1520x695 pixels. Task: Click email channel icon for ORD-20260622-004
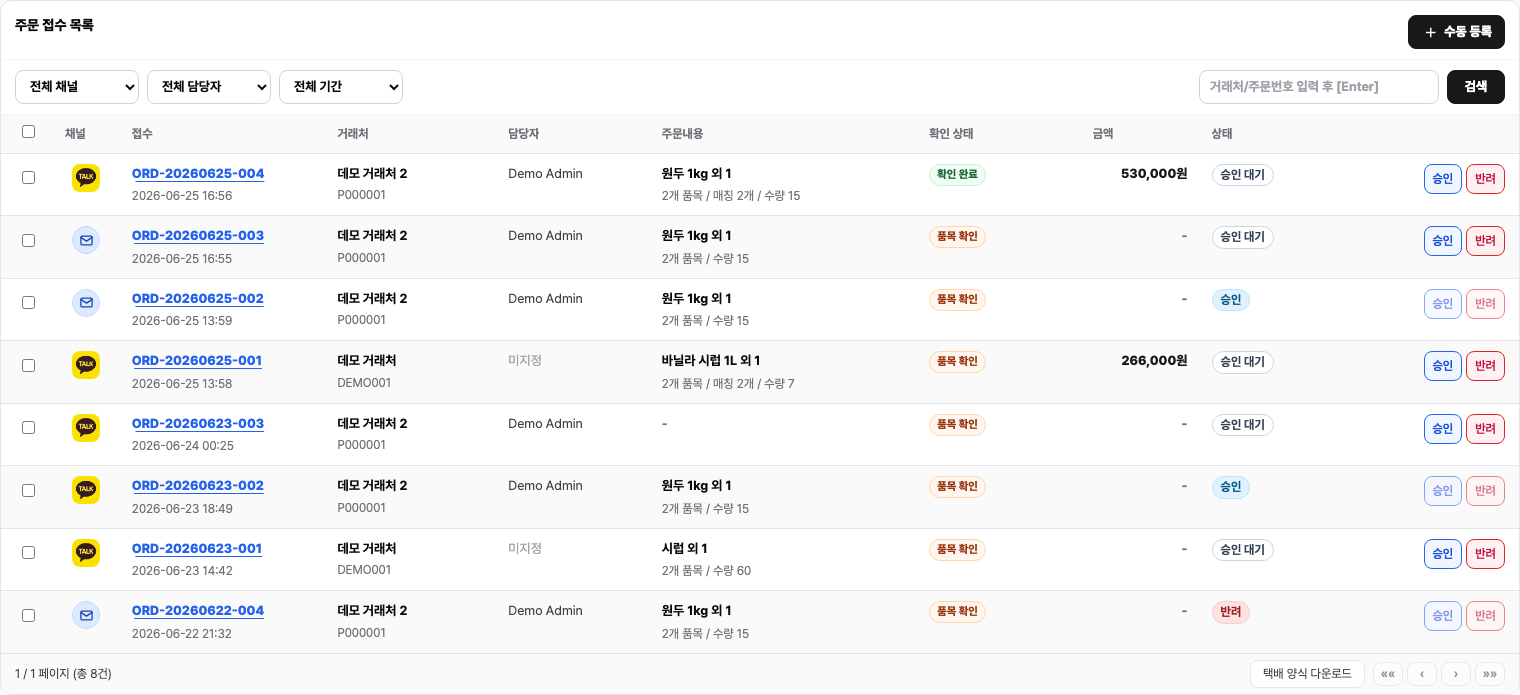point(86,615)
